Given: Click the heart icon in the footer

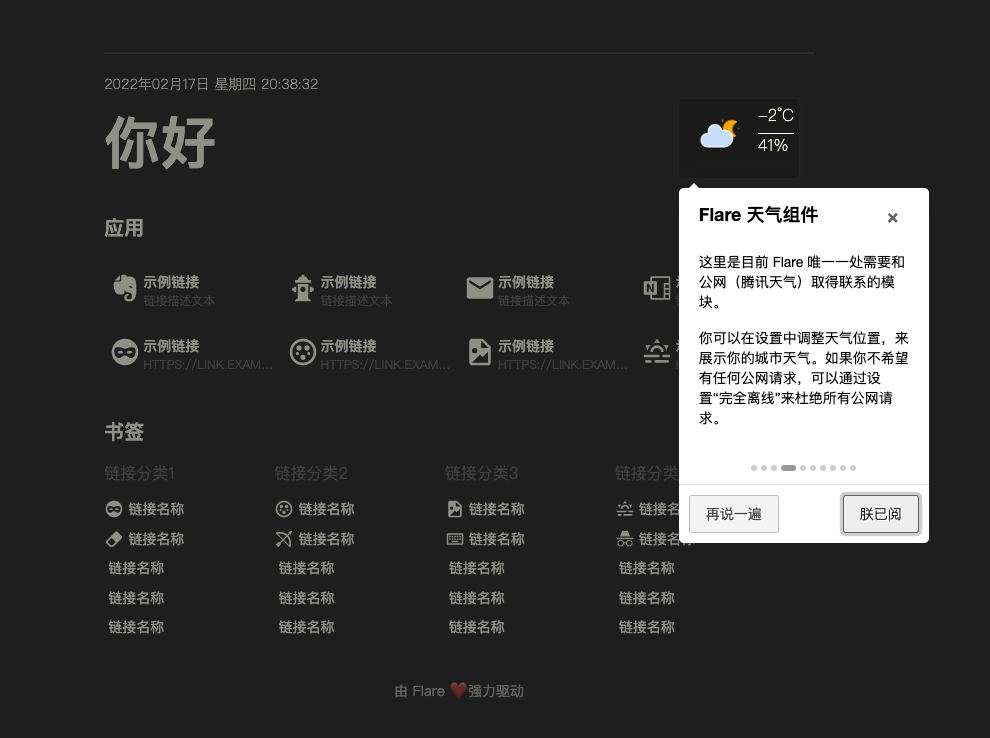Looking at the screenshot, I should point(458,690).
